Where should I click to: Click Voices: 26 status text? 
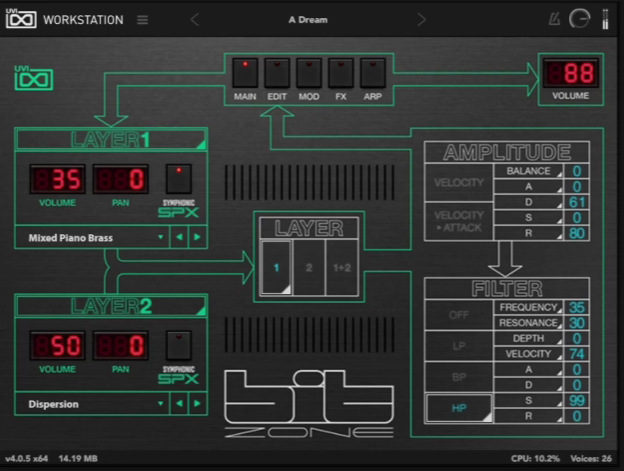point(591,459)
